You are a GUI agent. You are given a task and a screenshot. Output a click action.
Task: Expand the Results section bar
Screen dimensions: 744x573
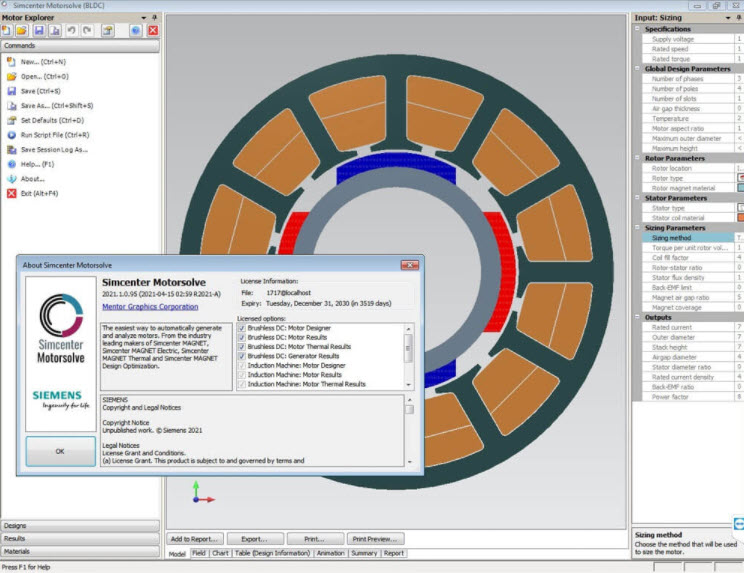pyautogui.click(x=80, y=538)
